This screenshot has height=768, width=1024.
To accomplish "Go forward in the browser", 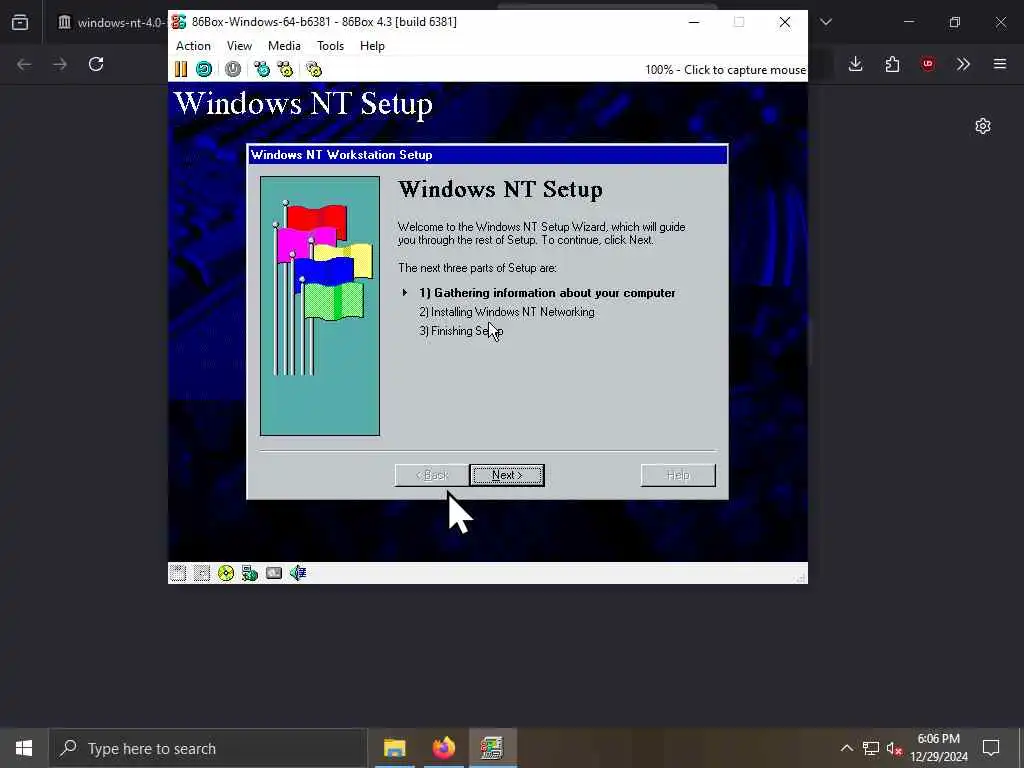I will click(x=60, y=64).
